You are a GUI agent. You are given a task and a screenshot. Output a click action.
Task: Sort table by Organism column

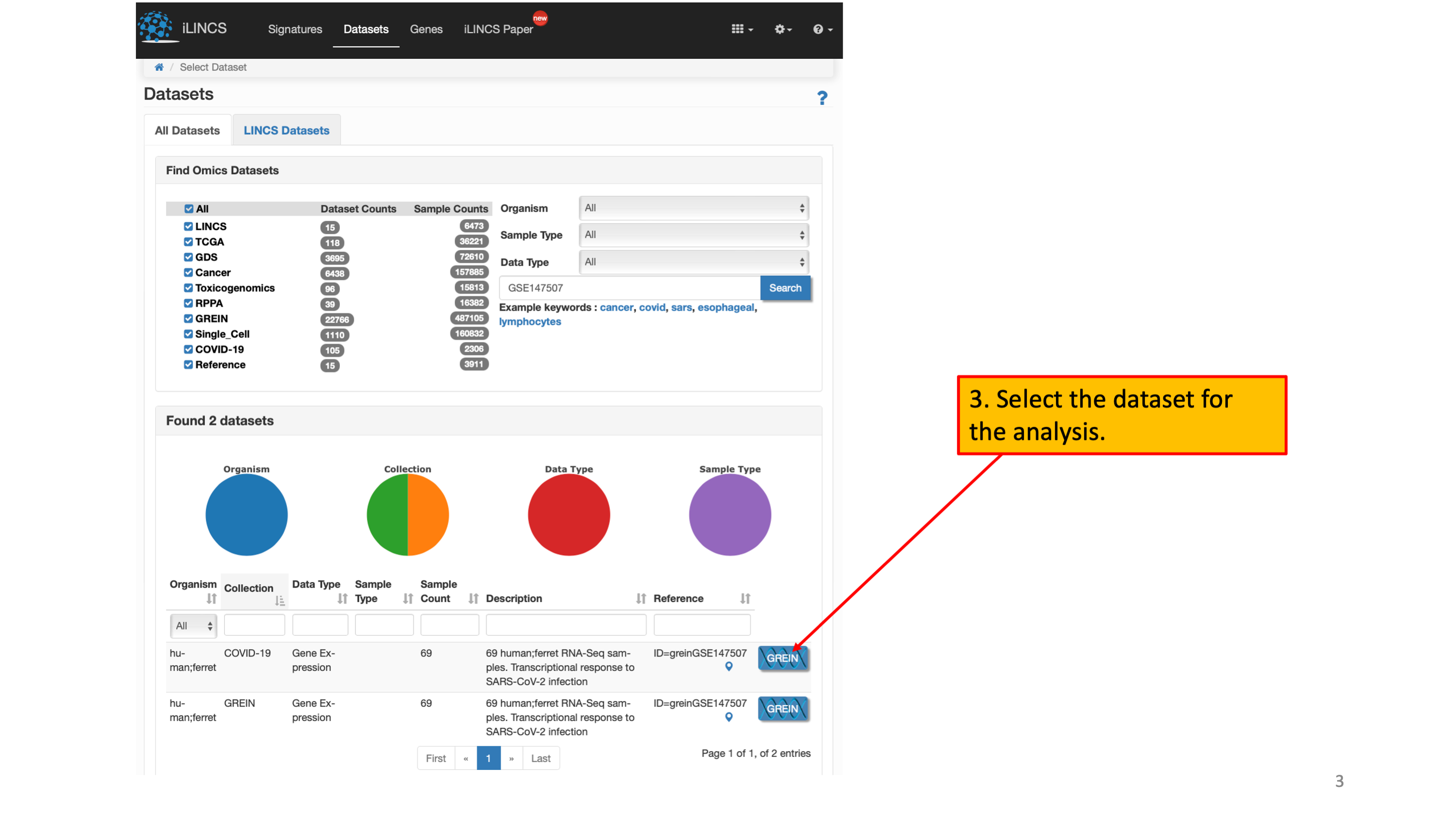point(211,598)
